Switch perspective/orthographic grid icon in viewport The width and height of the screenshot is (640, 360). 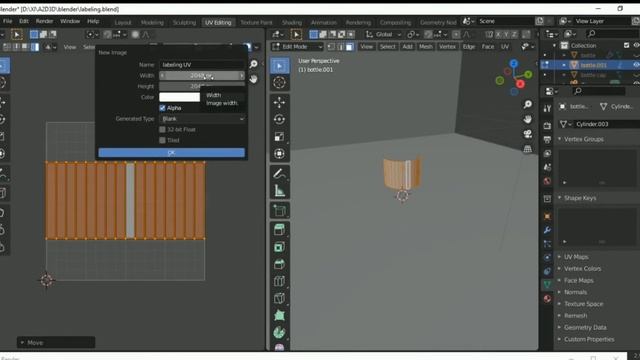pos(528,149)
